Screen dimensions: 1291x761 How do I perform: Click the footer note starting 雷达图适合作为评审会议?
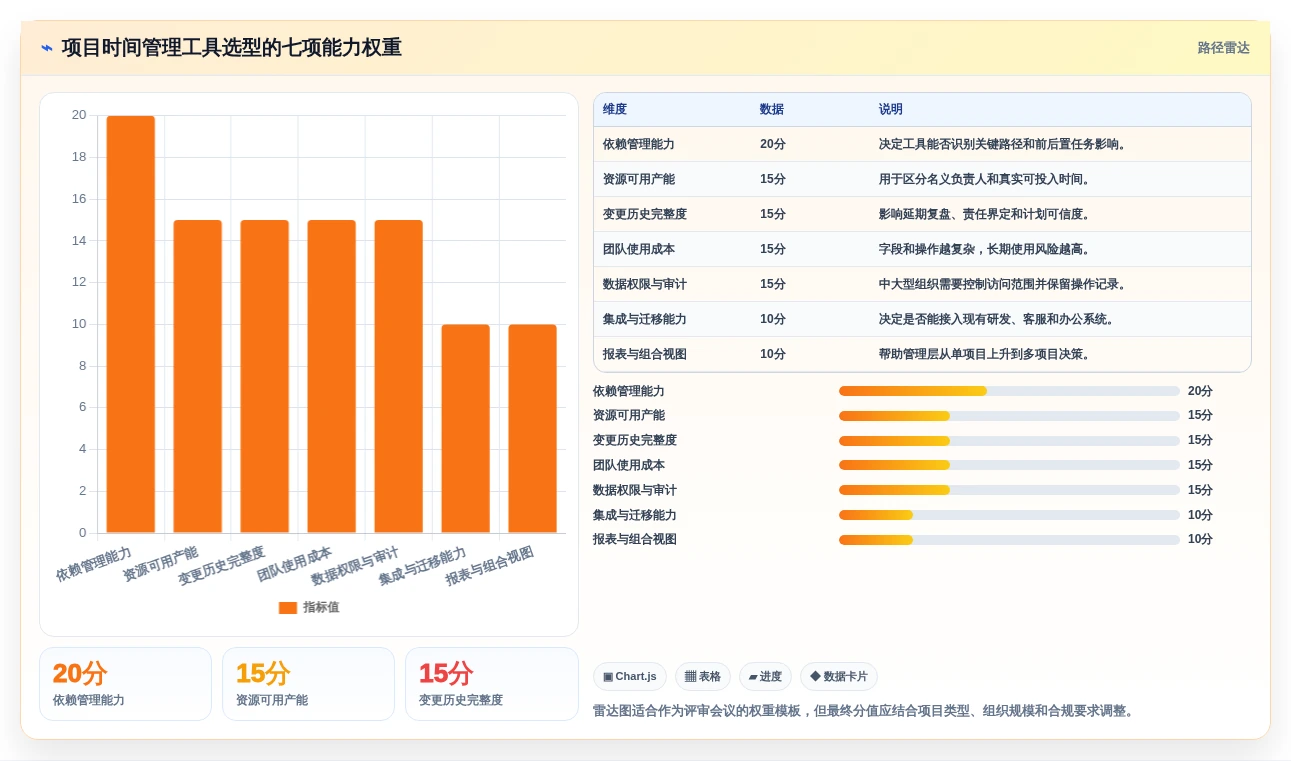coord(864,711)
